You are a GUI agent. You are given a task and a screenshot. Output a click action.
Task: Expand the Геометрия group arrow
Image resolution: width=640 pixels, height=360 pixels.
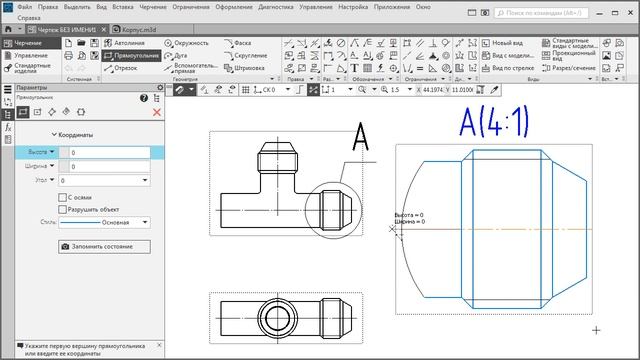click(x=272, y=79)
